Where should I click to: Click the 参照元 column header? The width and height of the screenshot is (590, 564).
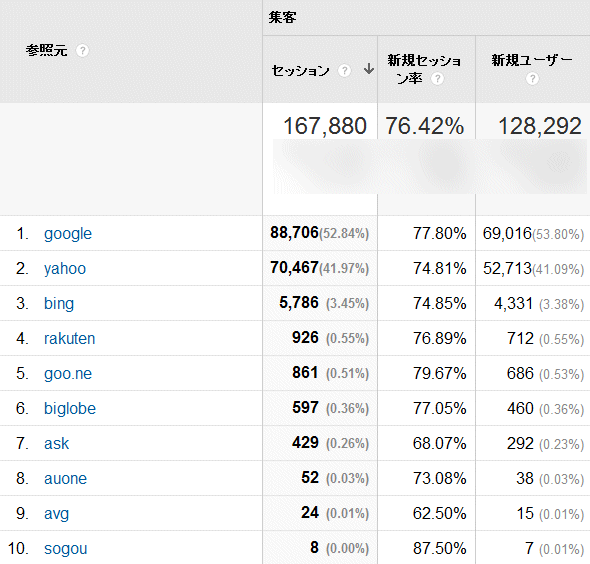[x=47, y=50]
